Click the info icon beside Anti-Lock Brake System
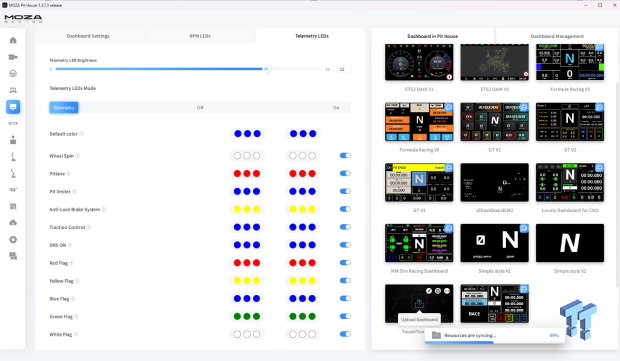Image resolution: width=620 pixels, height=361 pixels. [x=104, y=209]
